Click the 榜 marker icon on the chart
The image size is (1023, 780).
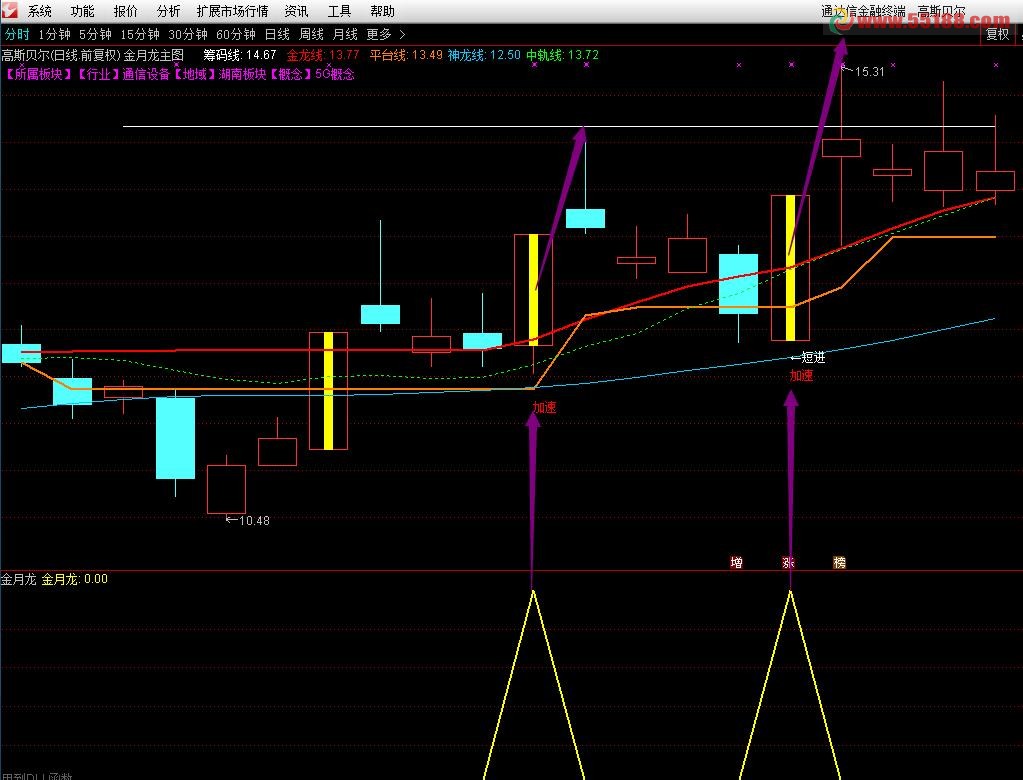(x=840, y=563)
